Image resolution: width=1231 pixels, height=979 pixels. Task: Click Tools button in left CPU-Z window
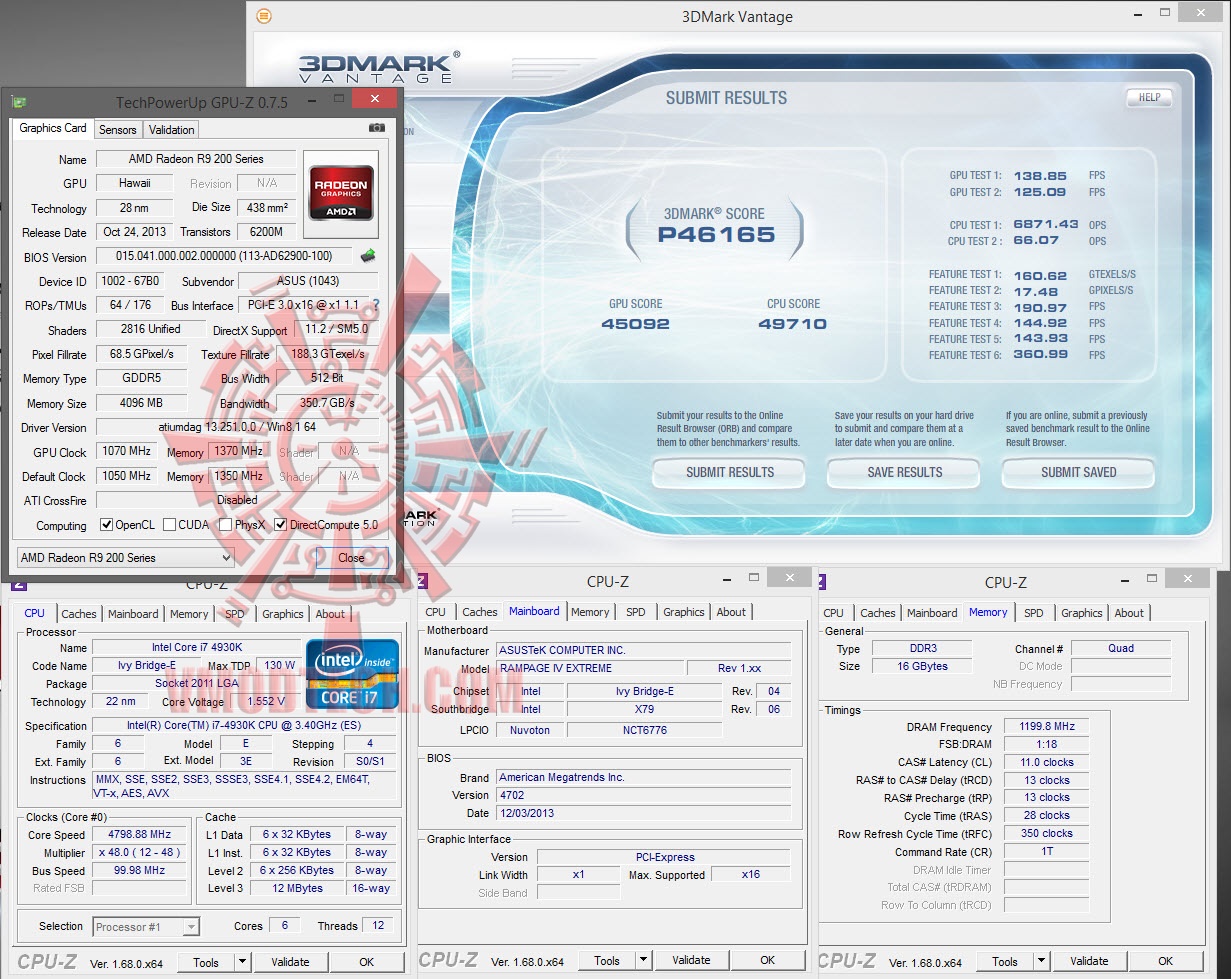(x=206, y=962)
